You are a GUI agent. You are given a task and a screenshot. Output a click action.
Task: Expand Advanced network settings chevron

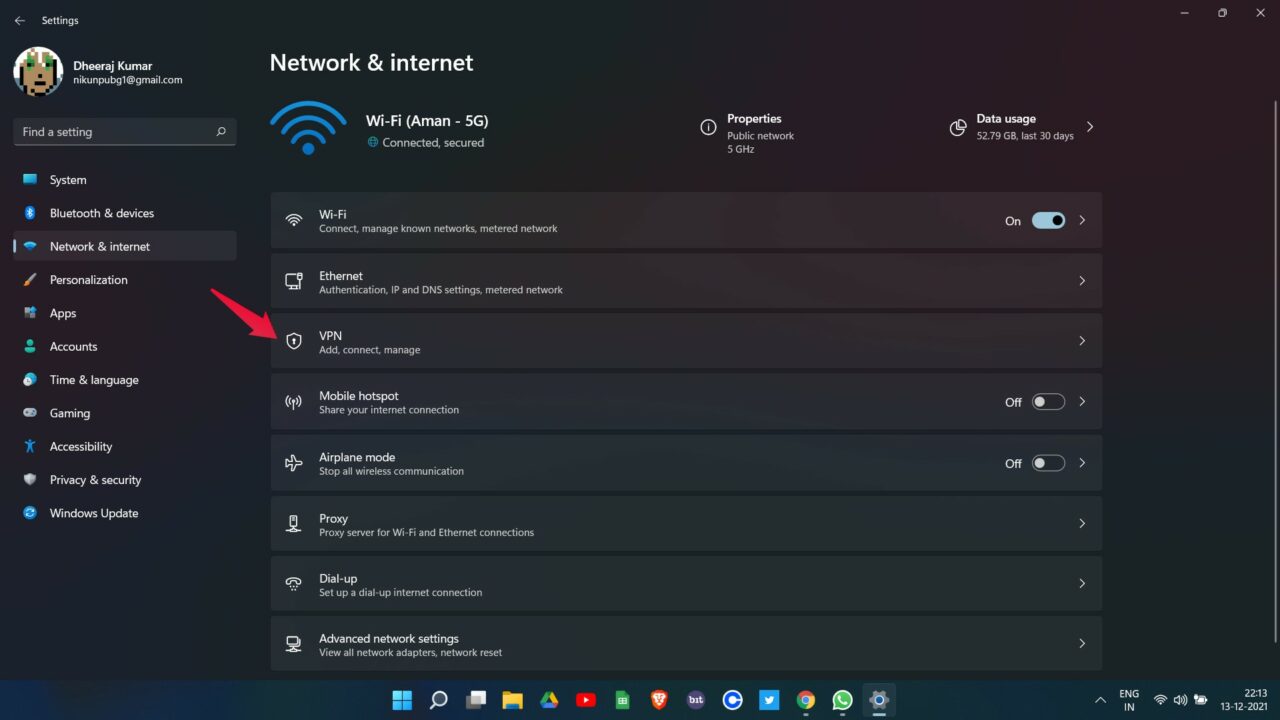pos(1082,644)
